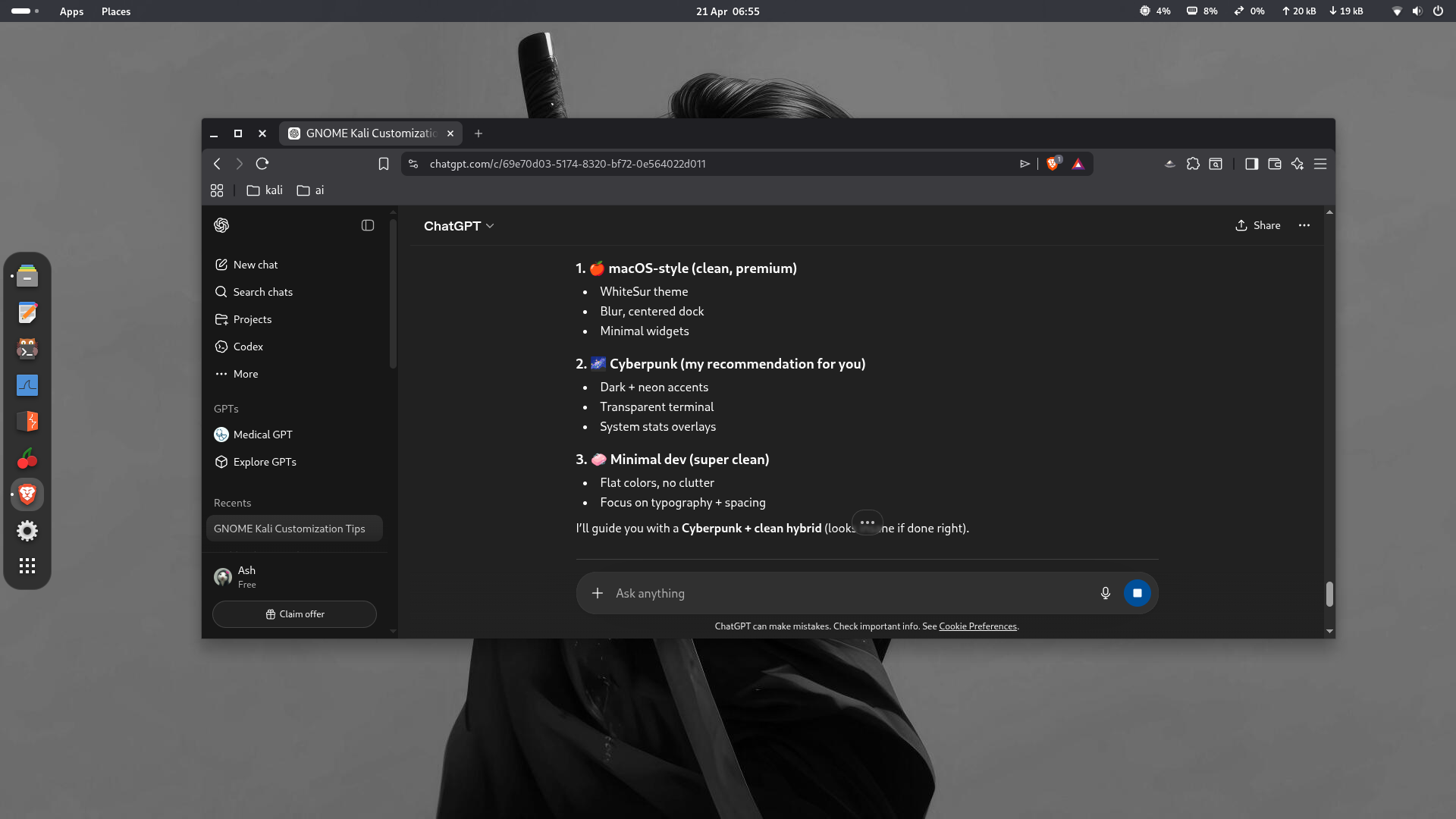The width and height of the screenshot is (1456, 819).
Task: Open a new browser tab
Action: tap(479, 133)
